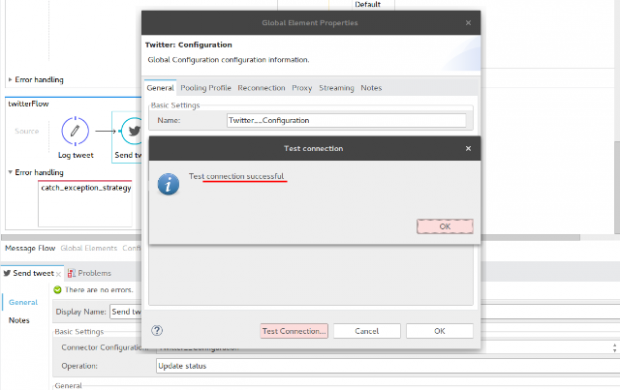
Task: Open the help question mark icon
Action: [x=157, y=330]
